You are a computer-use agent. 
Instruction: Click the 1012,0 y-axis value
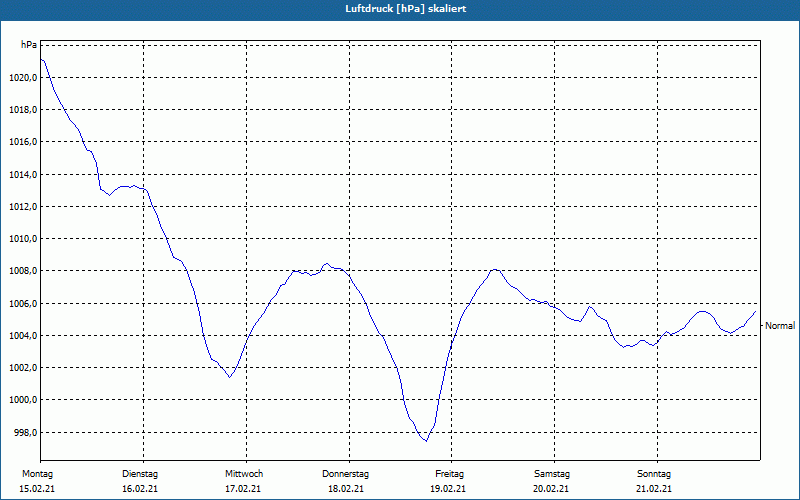(23, 207)
